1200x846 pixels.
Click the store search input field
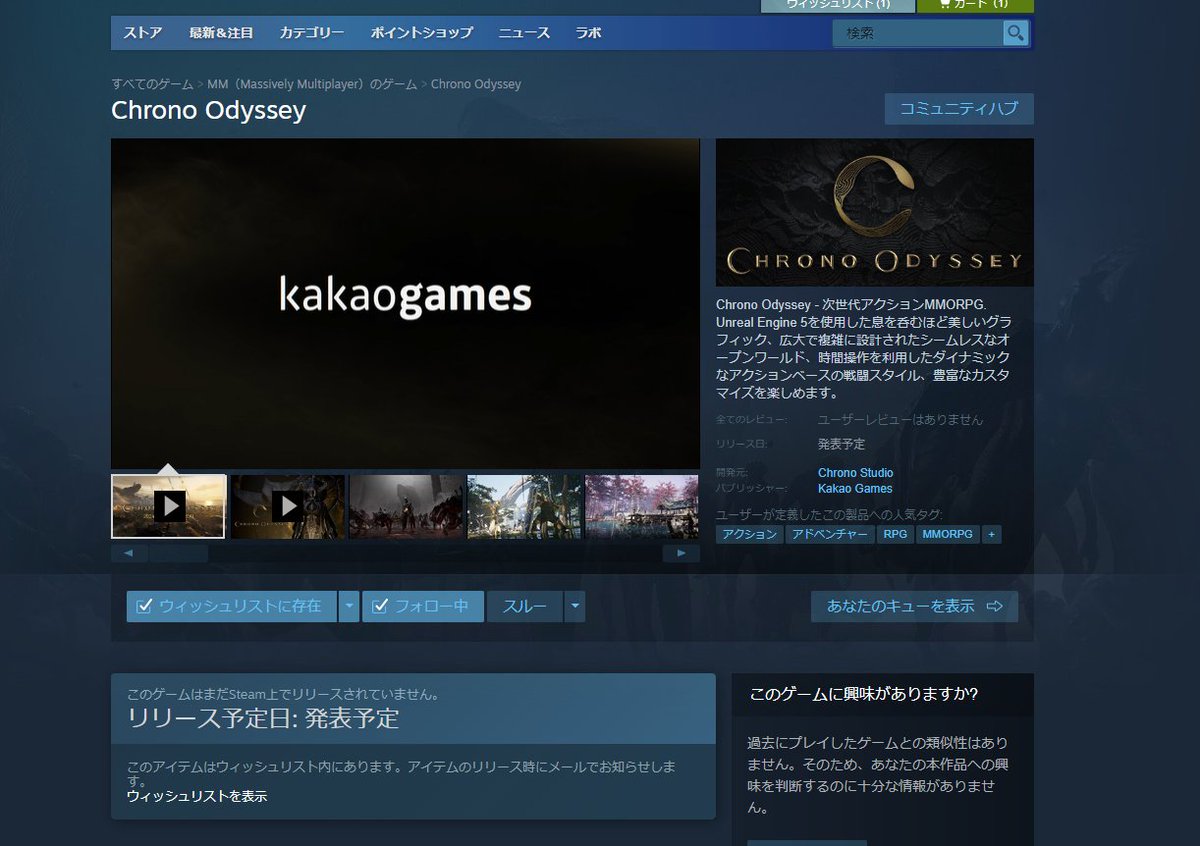point(918,33)
